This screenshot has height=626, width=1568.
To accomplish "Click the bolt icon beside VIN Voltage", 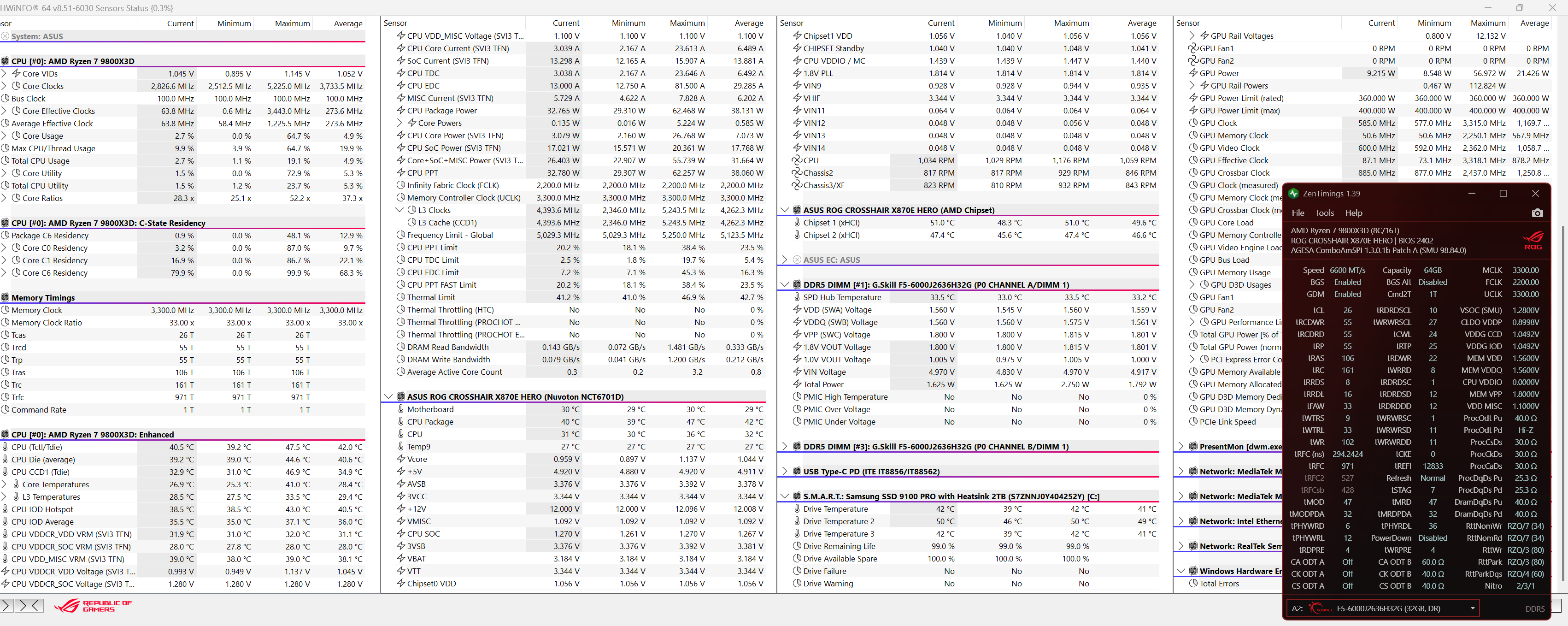I will coord(797,372).
